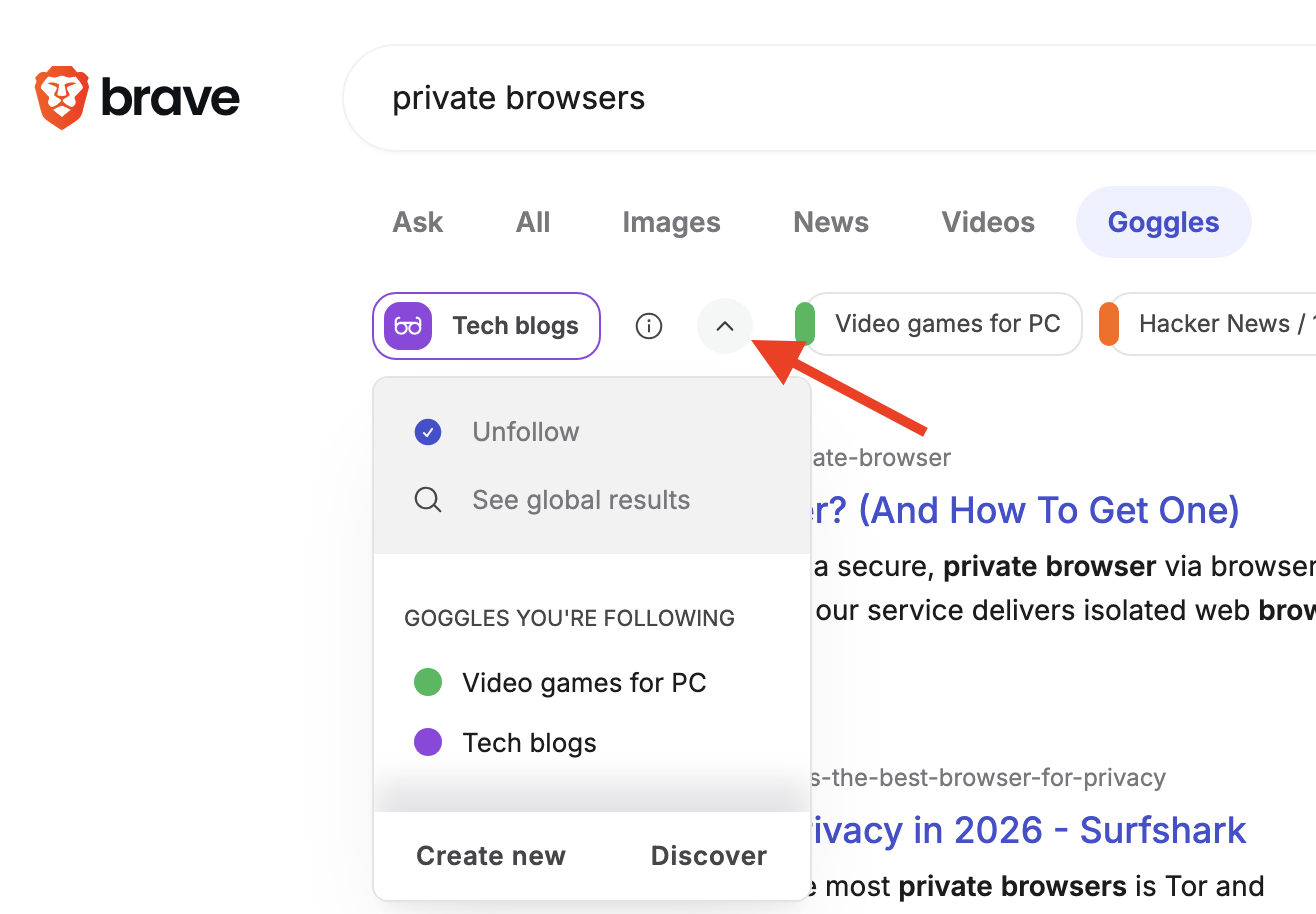Click Create new

(x=491, y=856)
